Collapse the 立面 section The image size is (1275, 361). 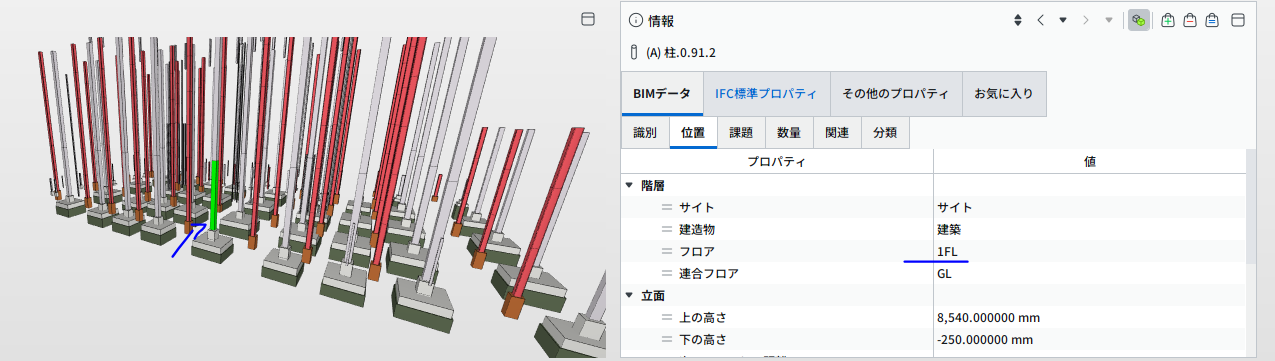pyautogui.click(x=629, y=295)
